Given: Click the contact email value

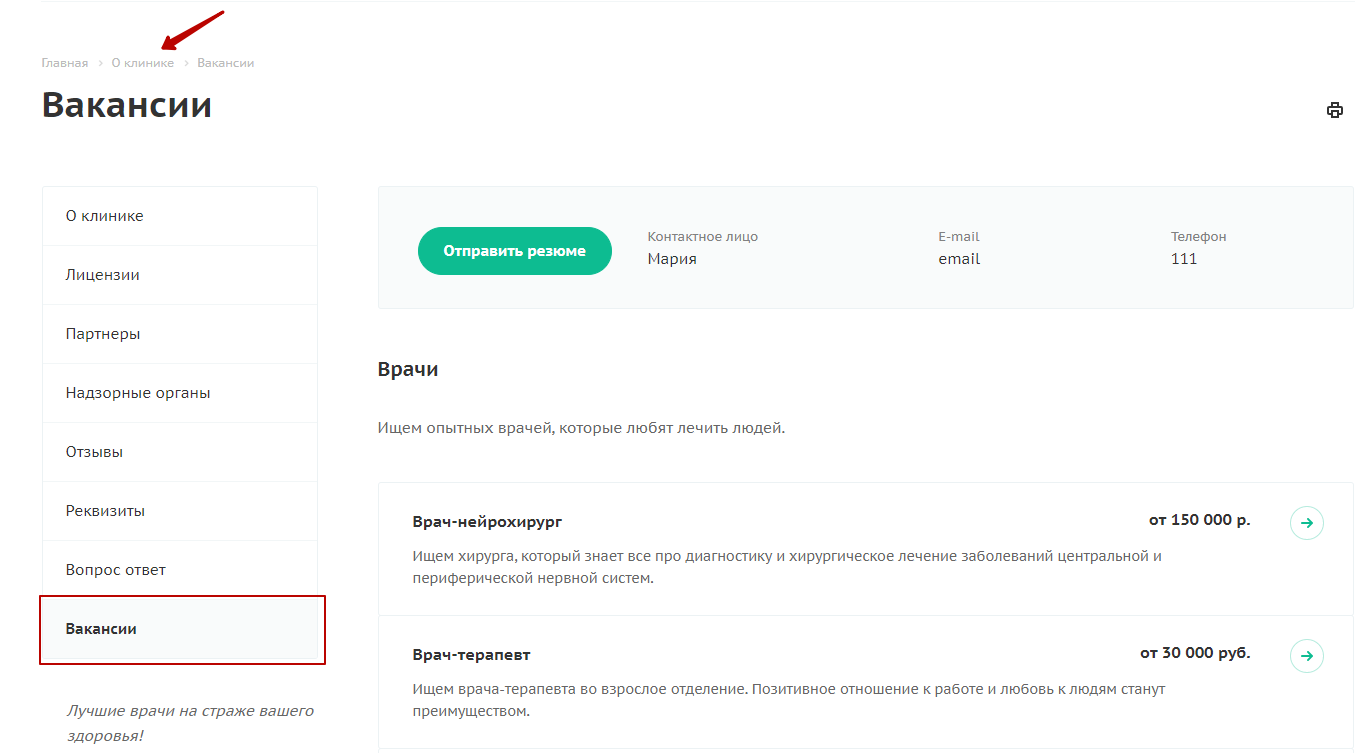Looking at the screenshot, I should (959, 259).
